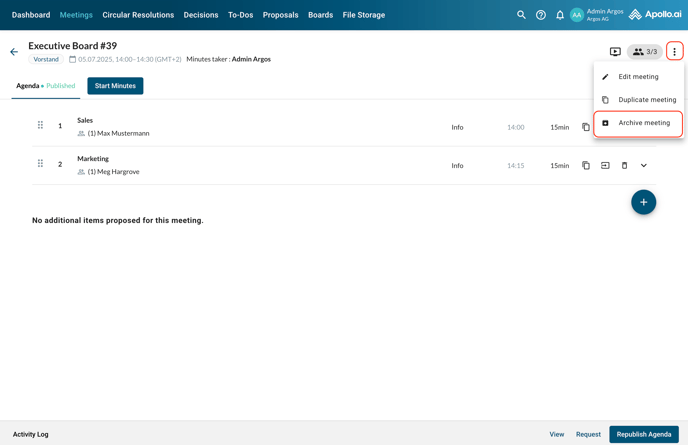Open the Admin Argos account menu
The height and width of the screenshot is (445, 688).
[598, 15]
